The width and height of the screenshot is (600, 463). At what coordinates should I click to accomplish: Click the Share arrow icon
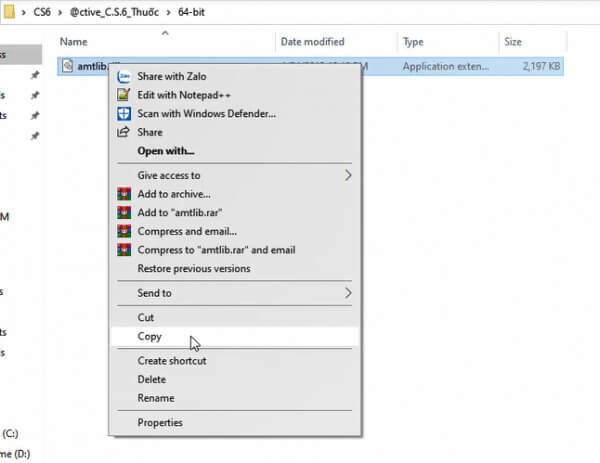[124, 132]
